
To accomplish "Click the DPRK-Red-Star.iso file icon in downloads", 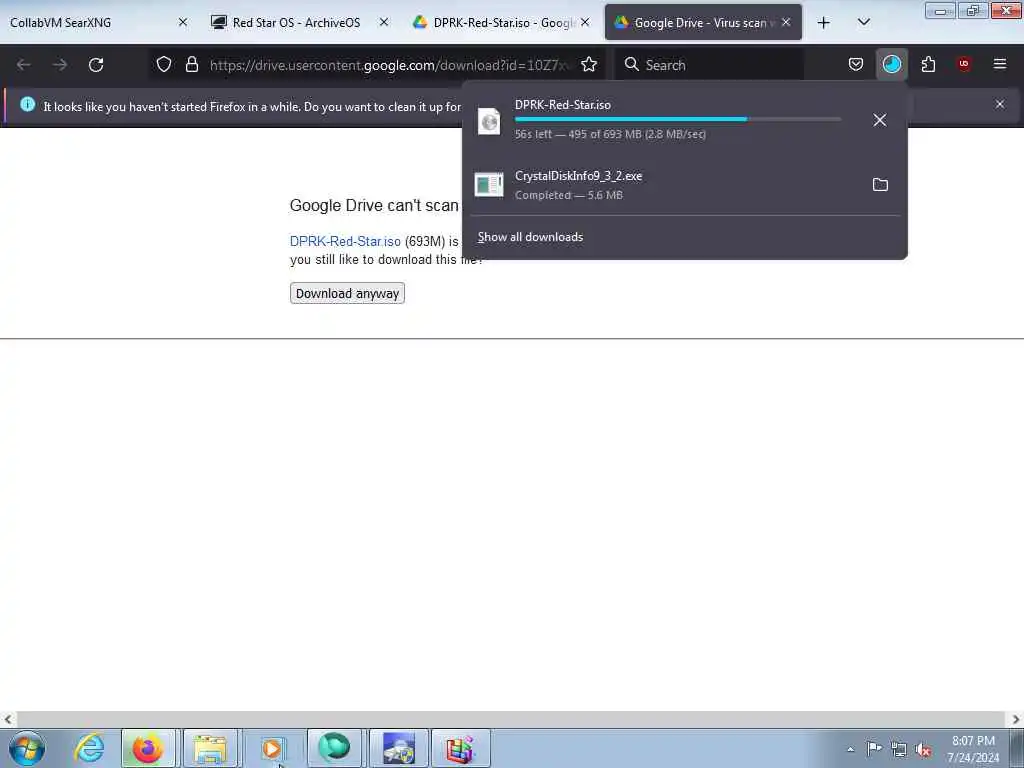I will 489,121.
